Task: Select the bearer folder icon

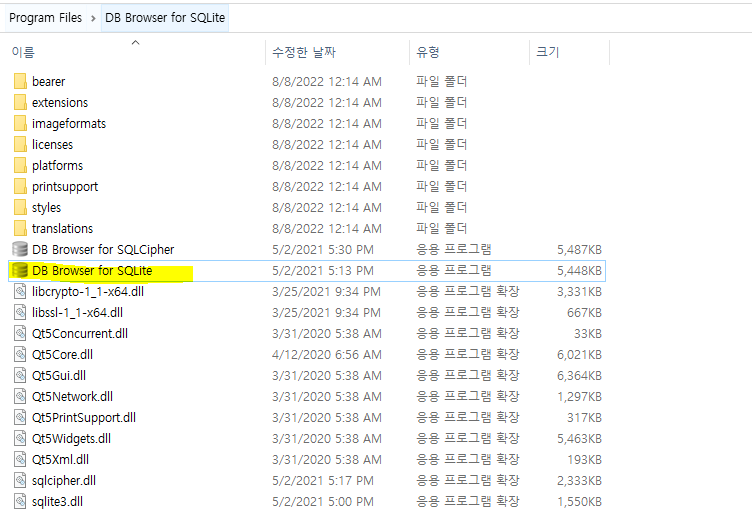Action: click(x=20, y=82)
